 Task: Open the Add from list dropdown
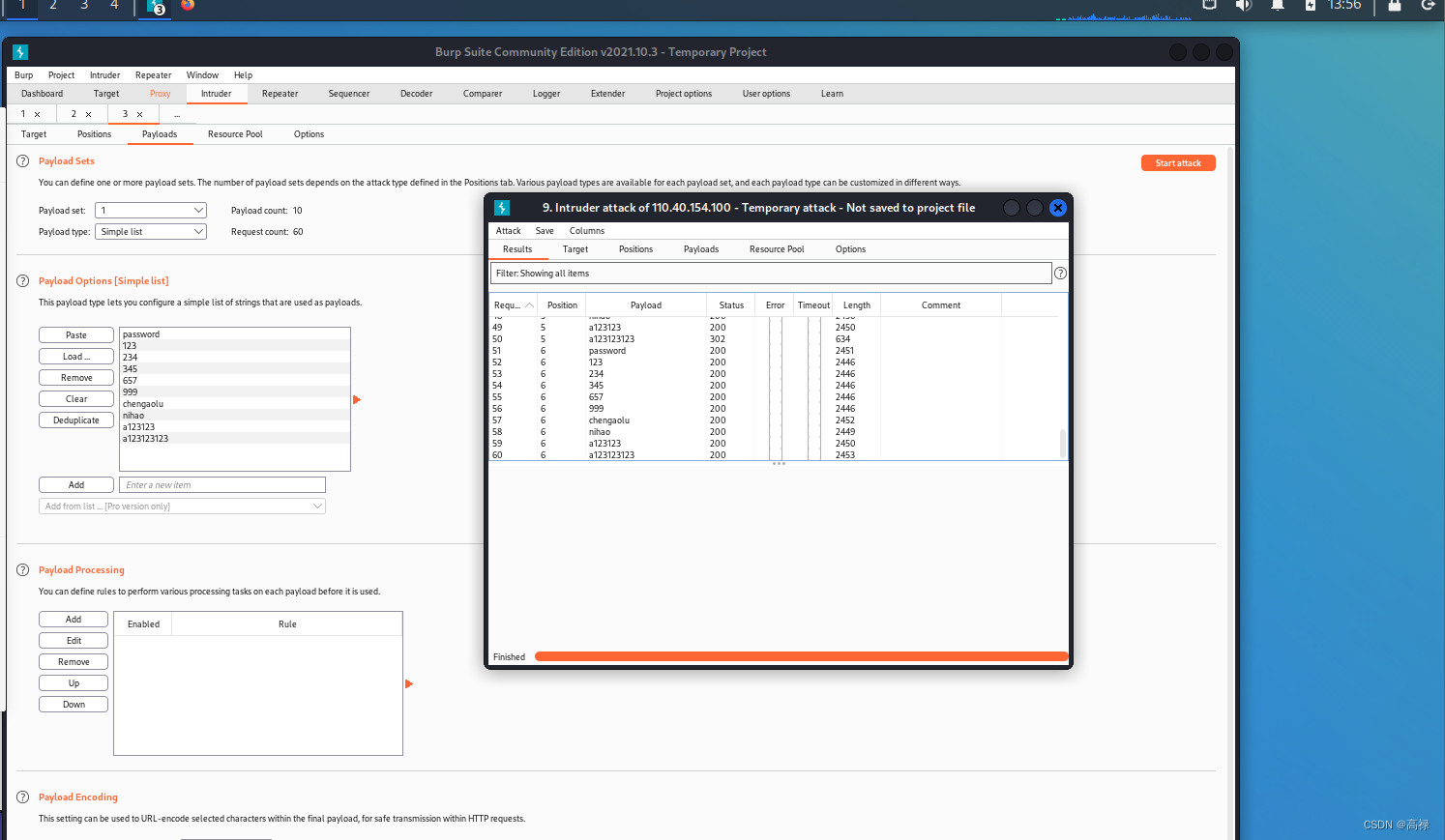(x=182, y=507)
